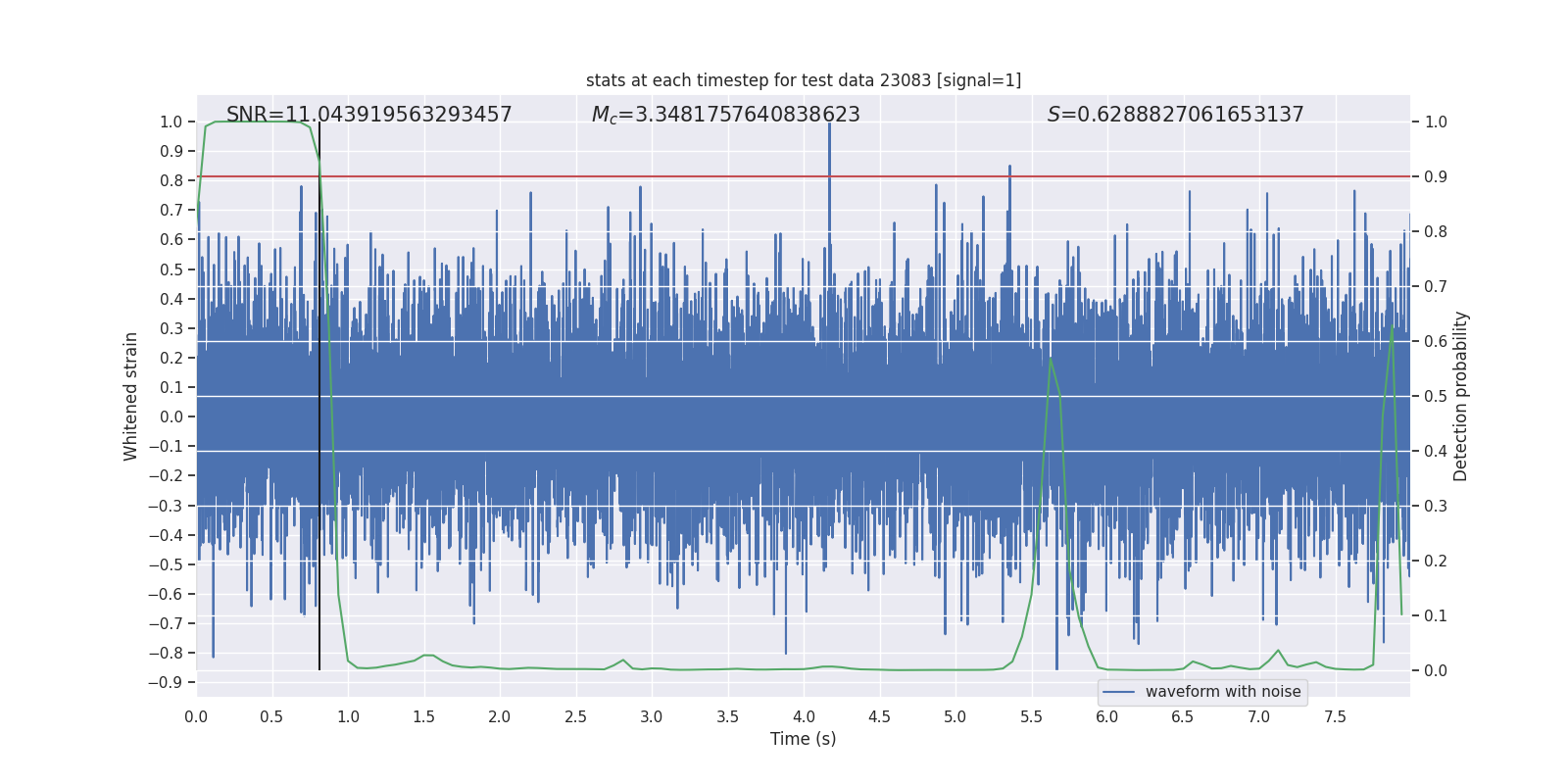Click Detection probability tick 0.4

(1436, 451)
